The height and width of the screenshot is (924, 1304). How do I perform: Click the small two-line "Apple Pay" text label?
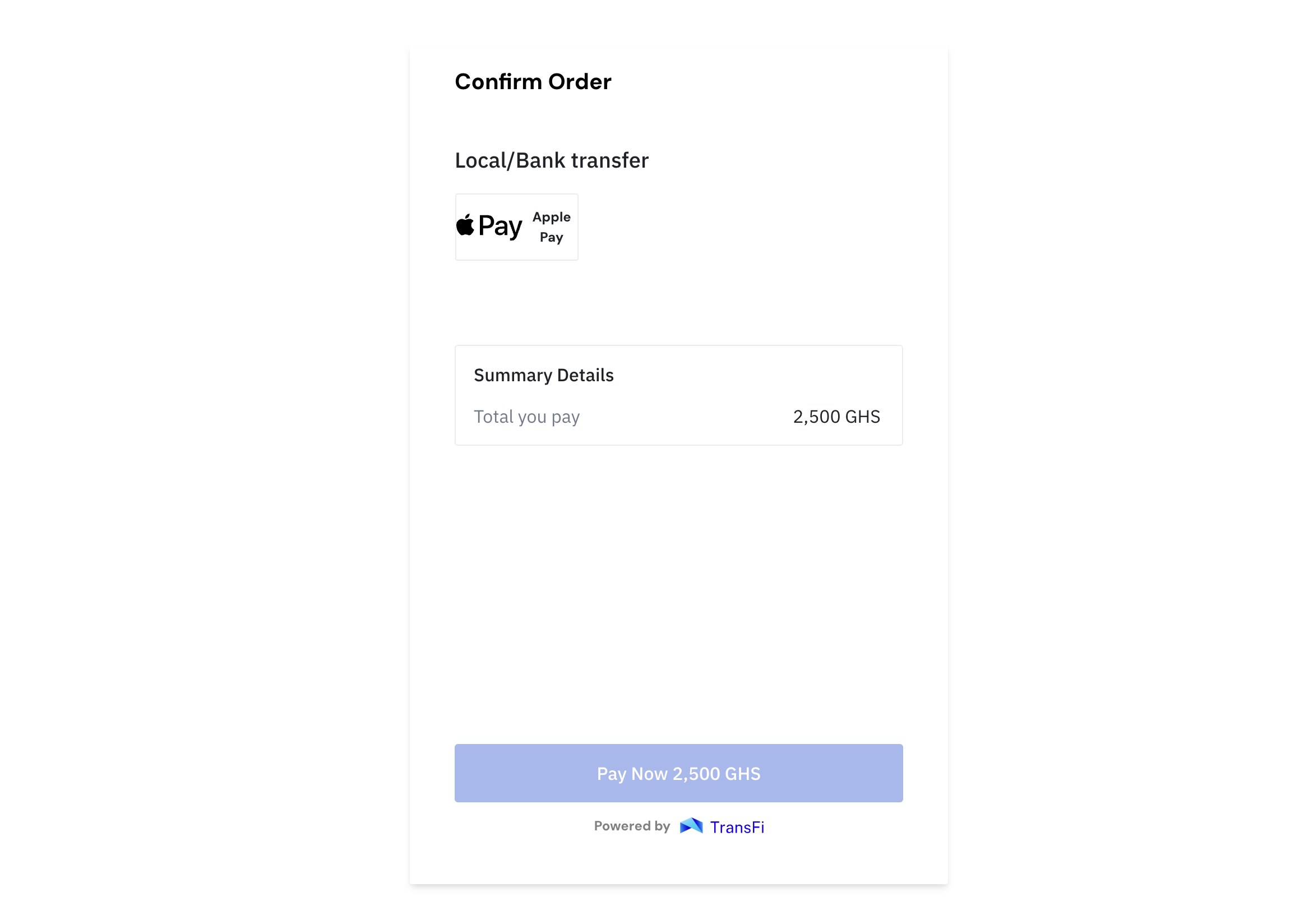click(551, 227)
